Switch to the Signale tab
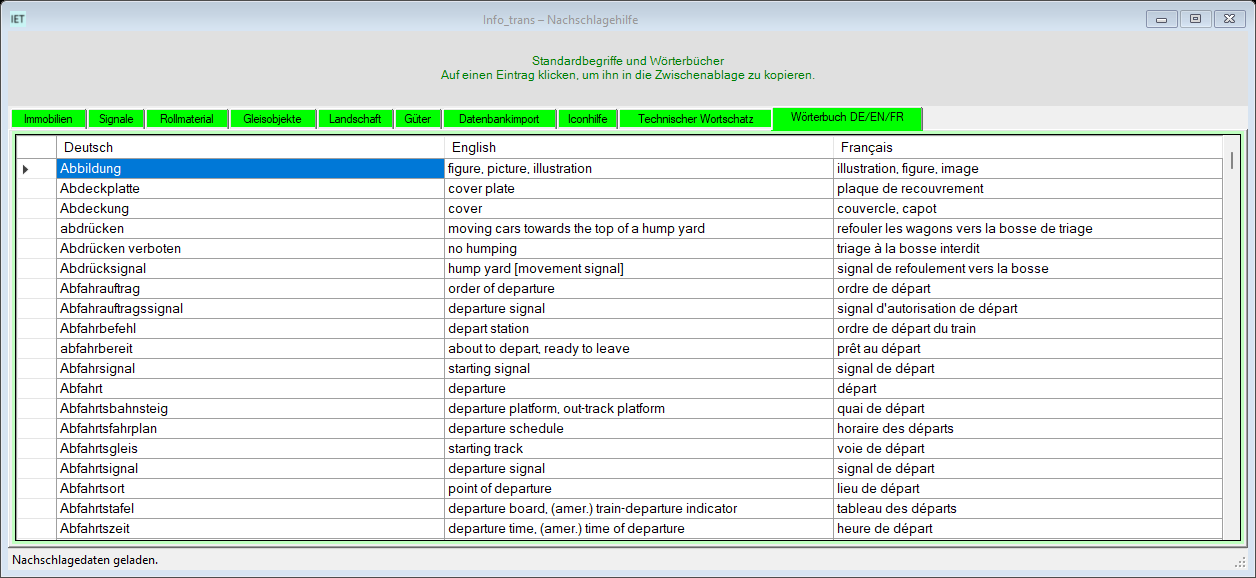The width and height of the screenshot is (1256, 578). tap(116, 119)
